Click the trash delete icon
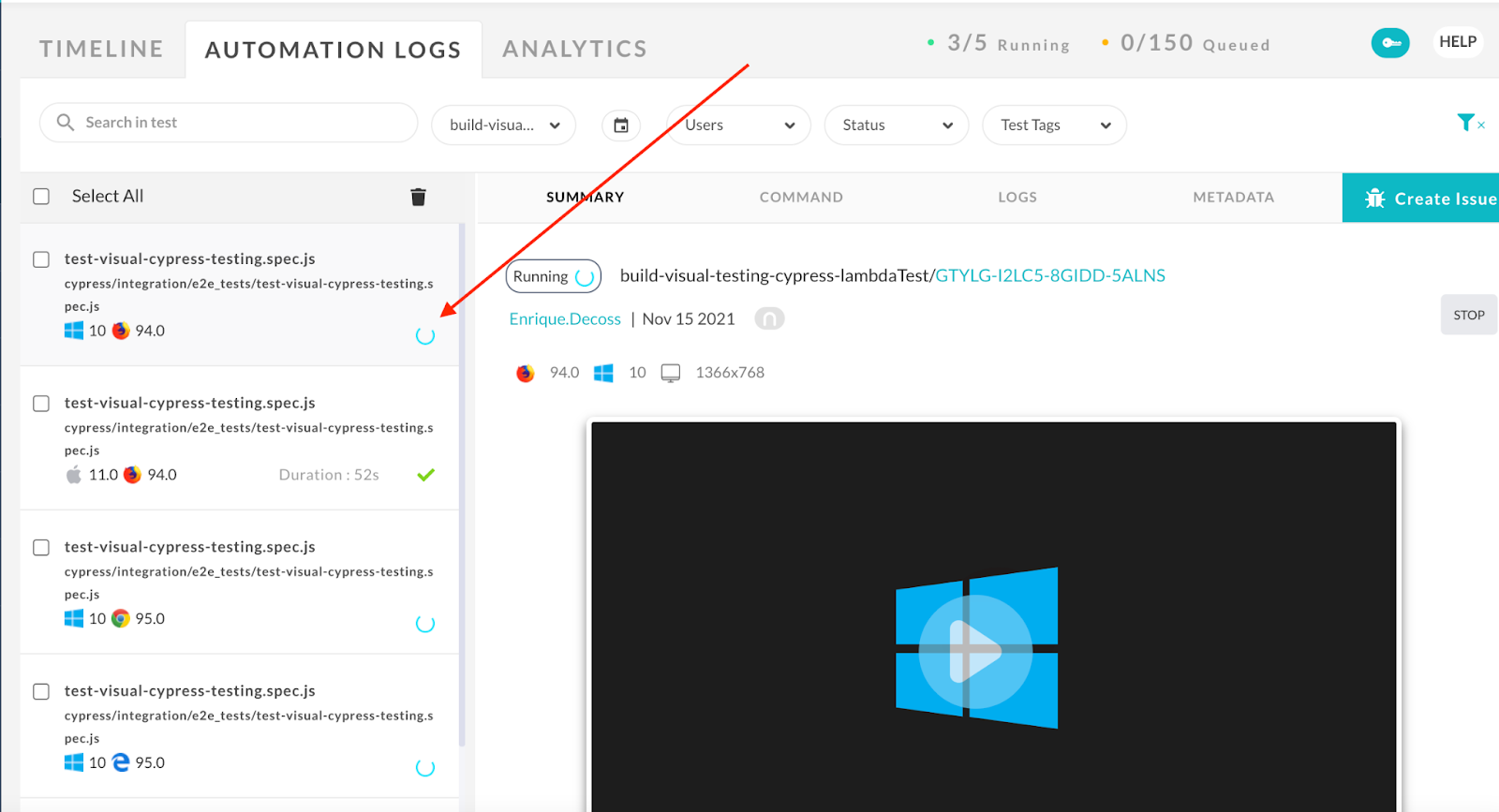The image size is (1499, 812). tap(418, 197)
